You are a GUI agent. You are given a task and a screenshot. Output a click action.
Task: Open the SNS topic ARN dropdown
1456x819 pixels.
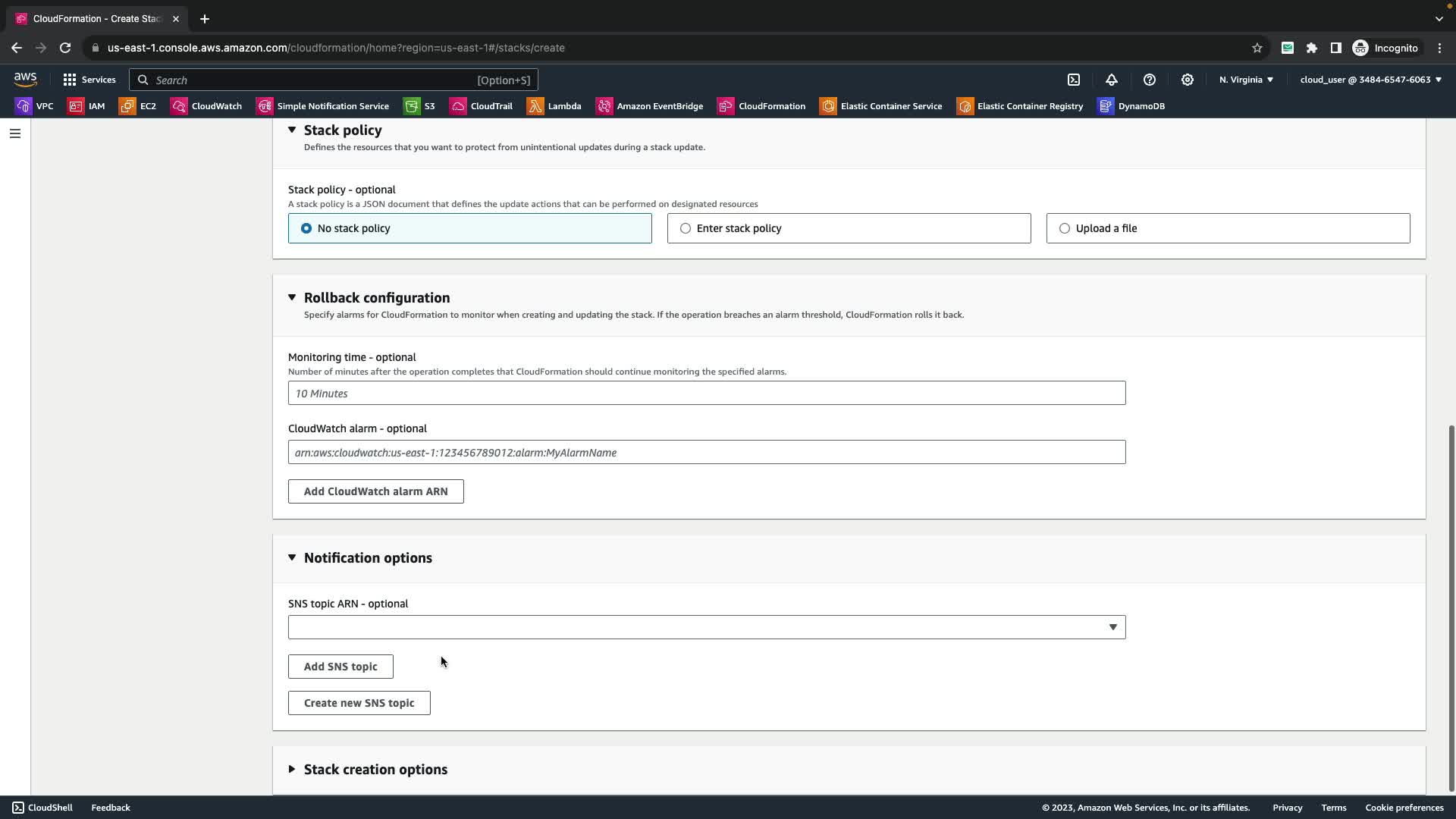point(706,627)
